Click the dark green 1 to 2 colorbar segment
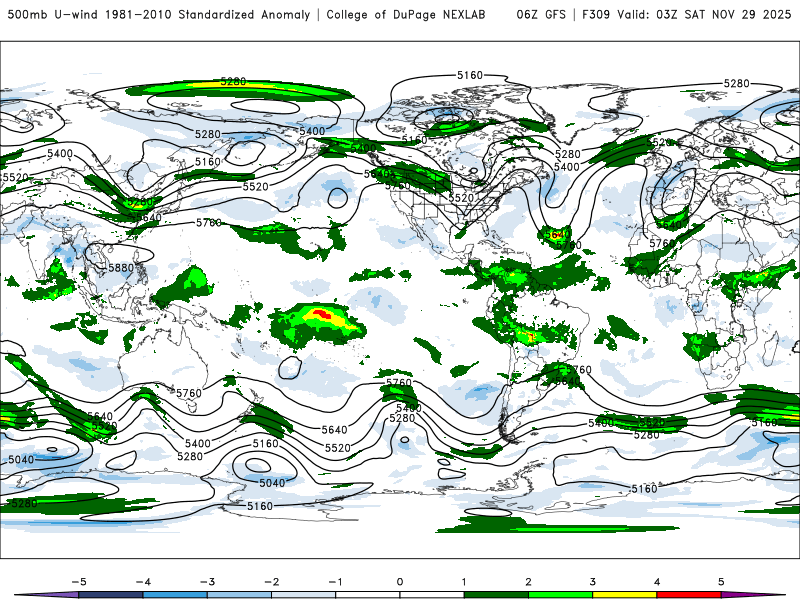This screenshot has width=800, height=600. pyautogui.click(x=496, y=595)
